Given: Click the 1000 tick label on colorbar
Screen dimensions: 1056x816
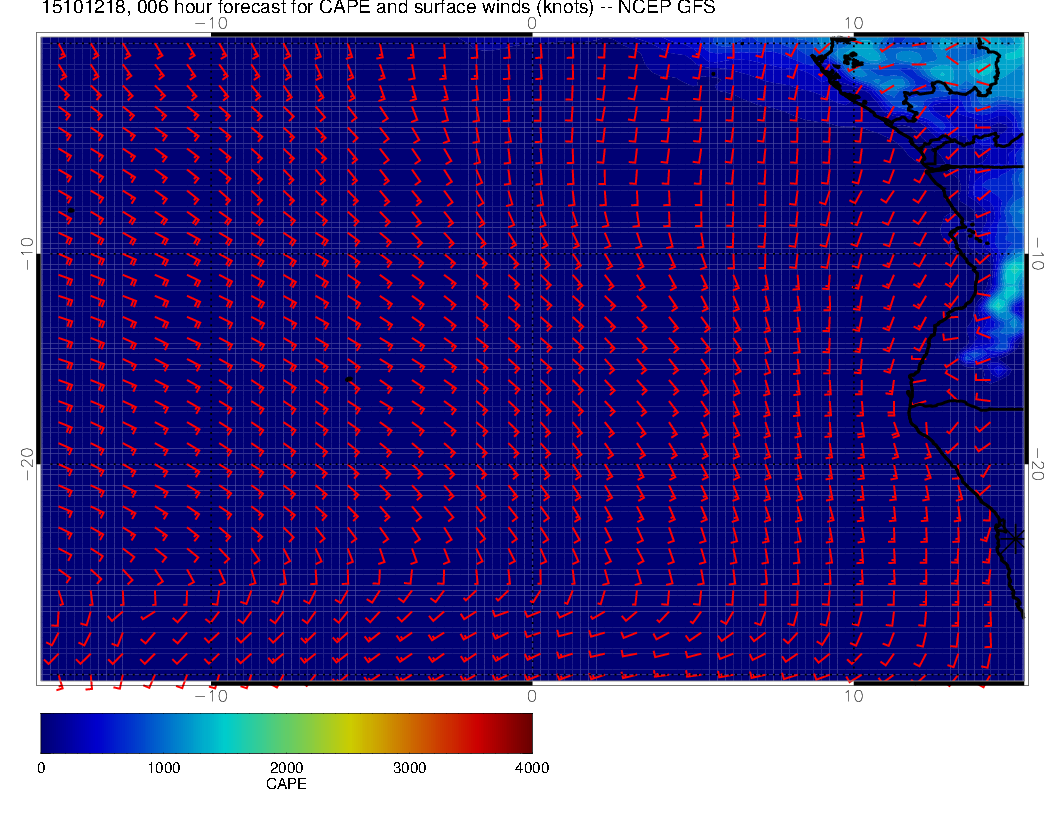Looking at the screenshot, I should coord(163,767).
